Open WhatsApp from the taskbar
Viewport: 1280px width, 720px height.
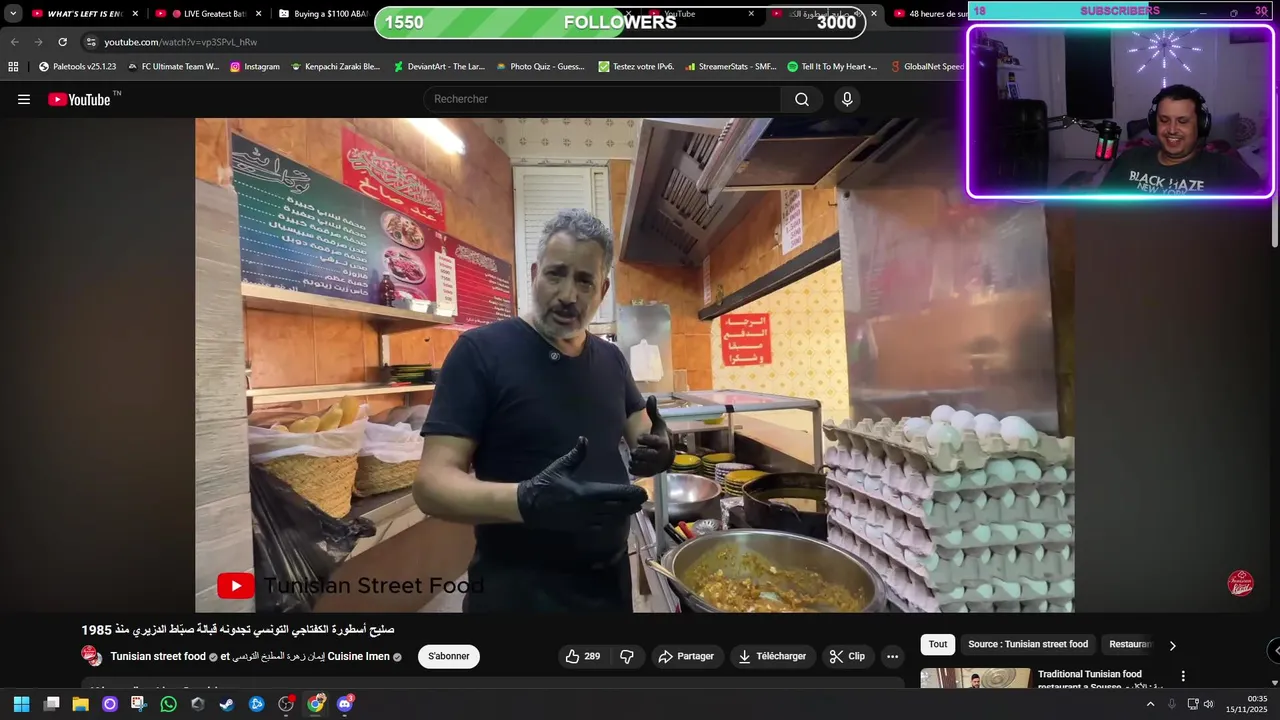click(168, 704)
